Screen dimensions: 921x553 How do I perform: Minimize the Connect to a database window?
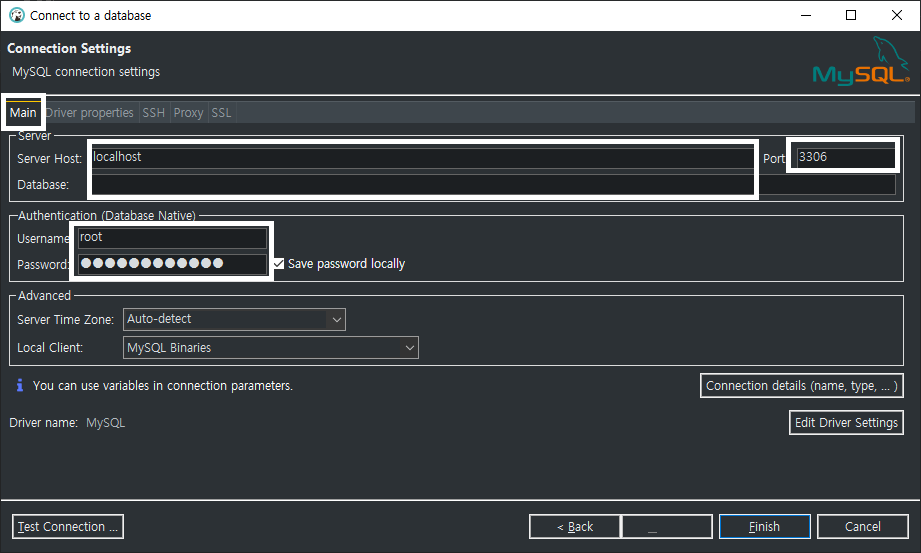click(806, 15)
